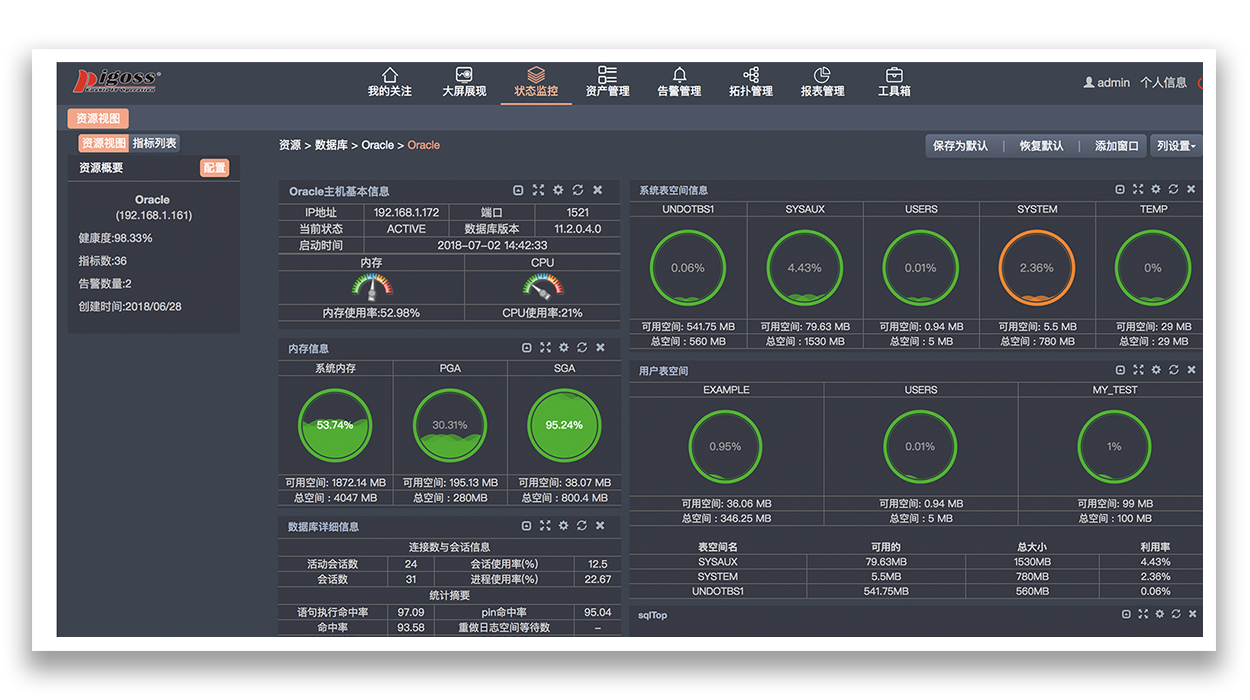This screenshot has height=700, width=1250.
Task: Click 数据库 in breadcrumb
Action: click(331, 145)
